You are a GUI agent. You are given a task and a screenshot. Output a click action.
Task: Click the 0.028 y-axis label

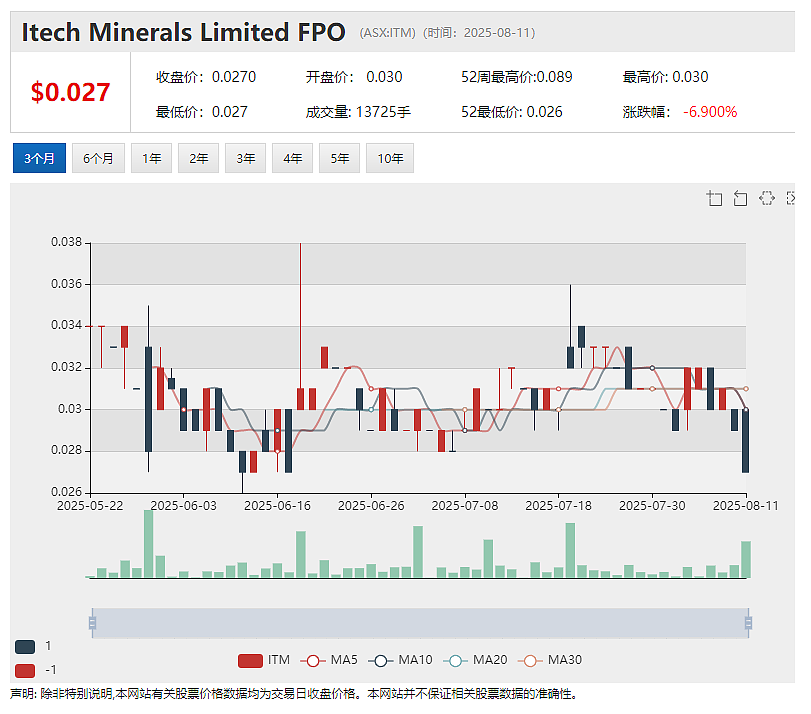tap(66, 450)
